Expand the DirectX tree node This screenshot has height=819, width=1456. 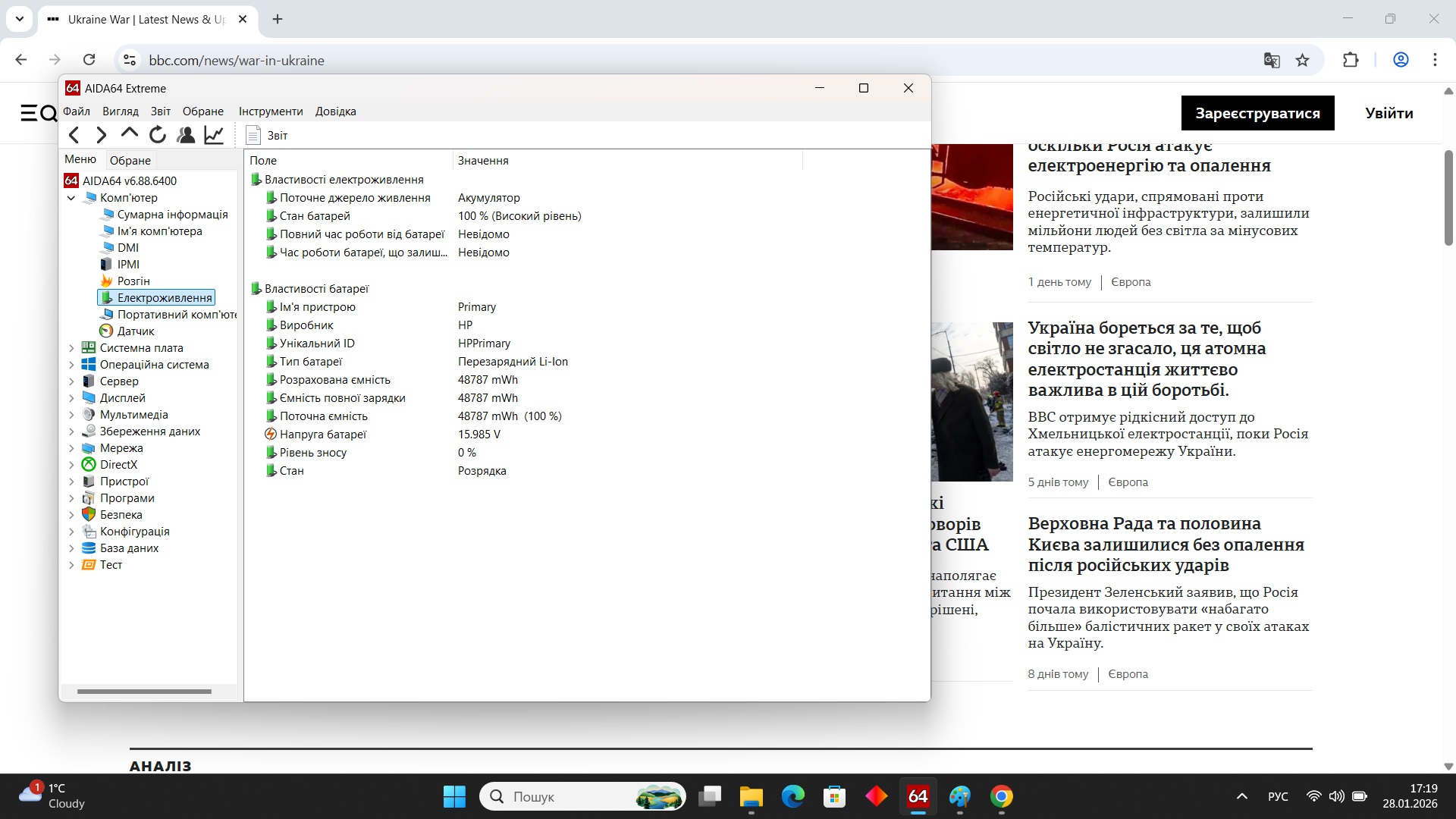coord(71,464)
